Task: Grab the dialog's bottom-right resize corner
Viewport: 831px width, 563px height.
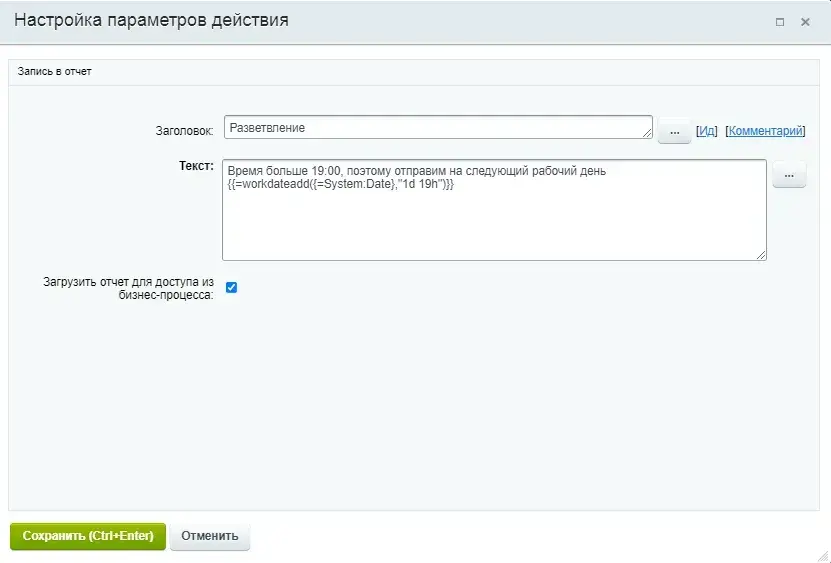Action: pyautogui.click(x=823, y=555)
